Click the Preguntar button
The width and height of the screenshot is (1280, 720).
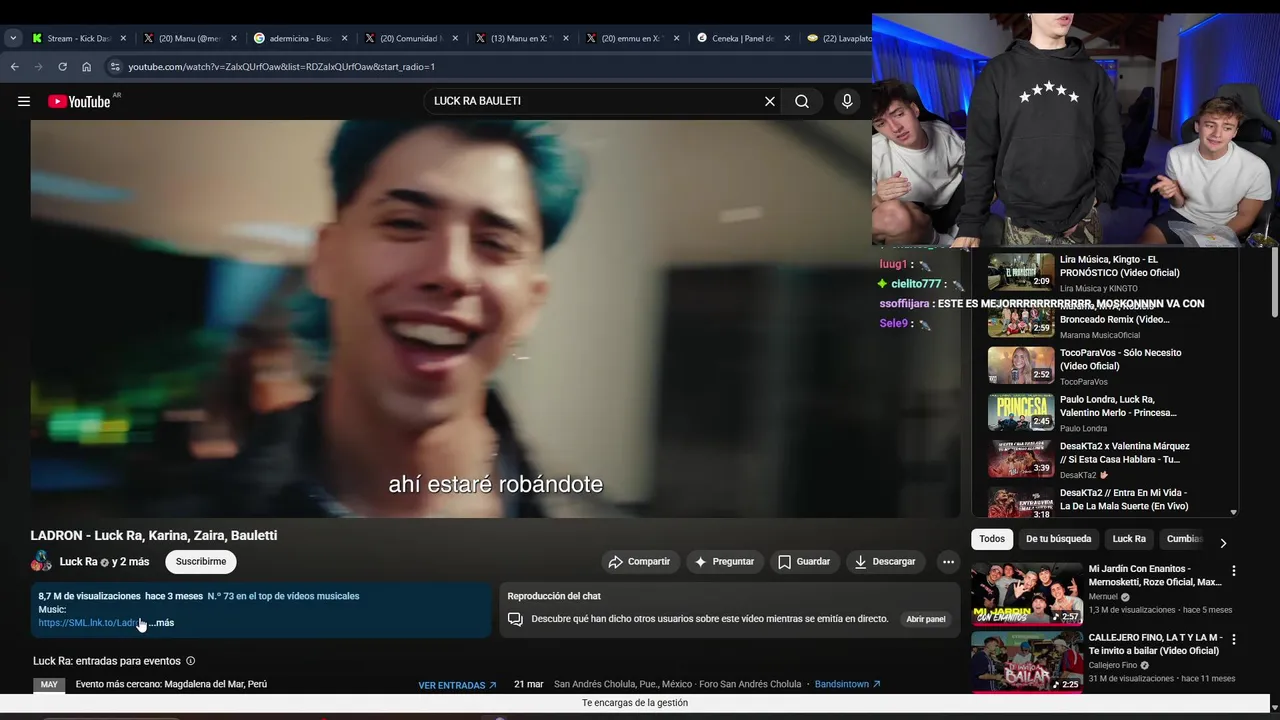tap(725, 562)
